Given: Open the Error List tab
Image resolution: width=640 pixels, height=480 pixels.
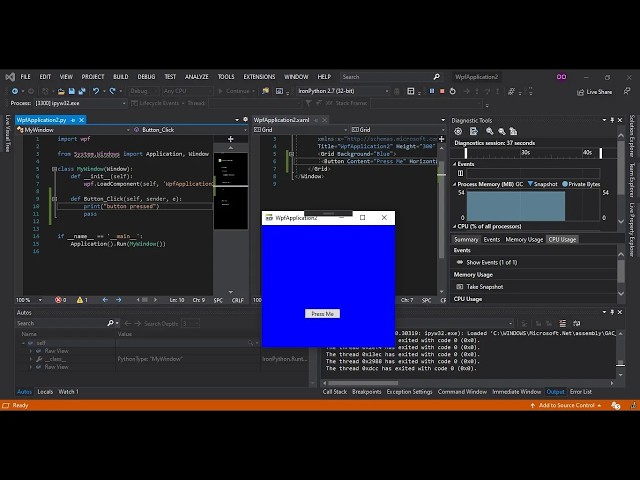Looking at the screenshot, I should point(580,392).
